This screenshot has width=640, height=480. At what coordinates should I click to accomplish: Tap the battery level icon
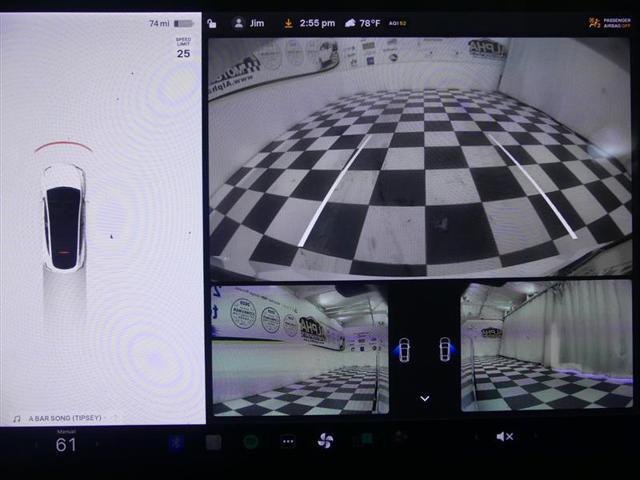(184, 24)
